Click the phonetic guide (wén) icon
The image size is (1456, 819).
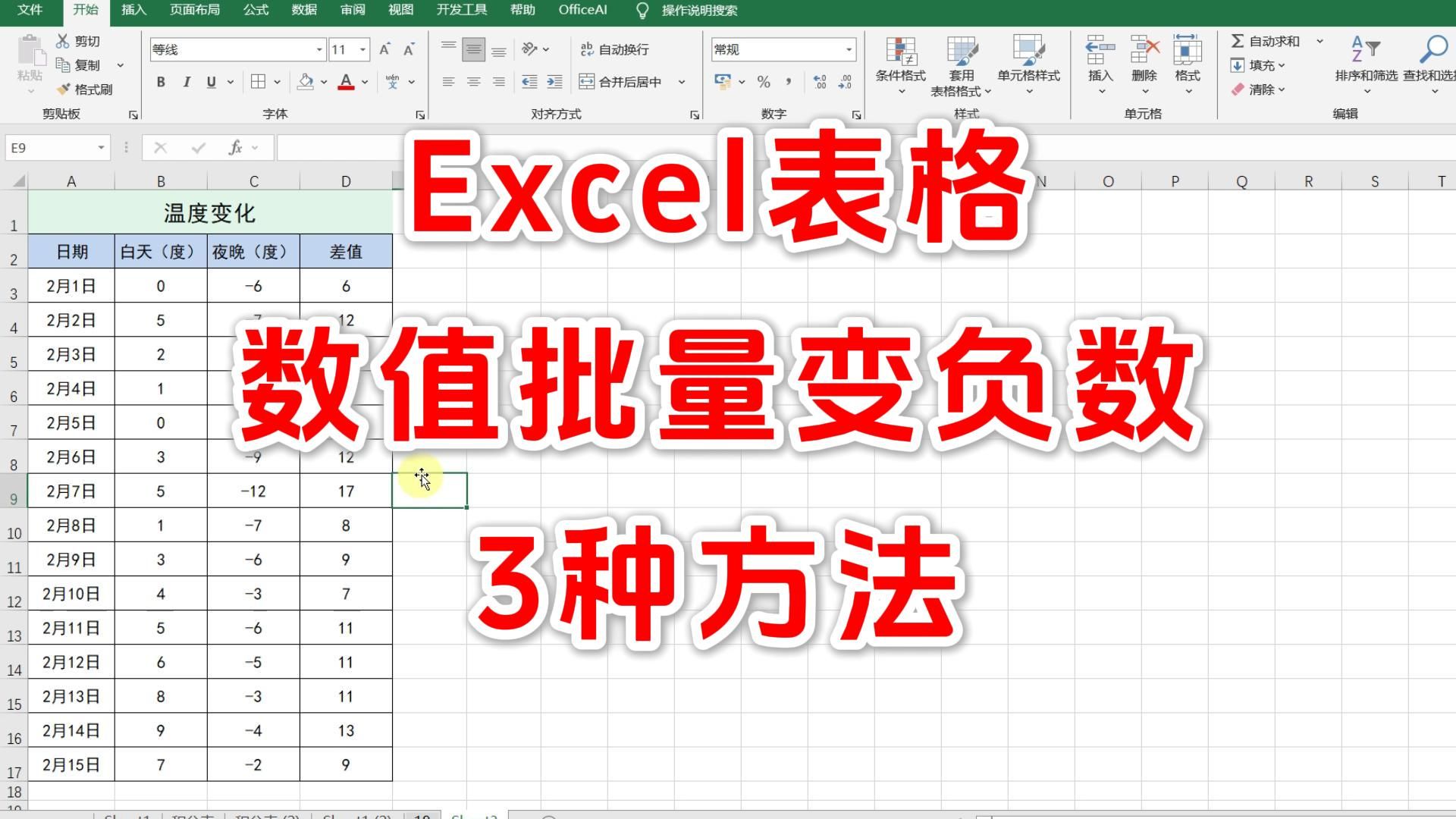tap(393, 82)
